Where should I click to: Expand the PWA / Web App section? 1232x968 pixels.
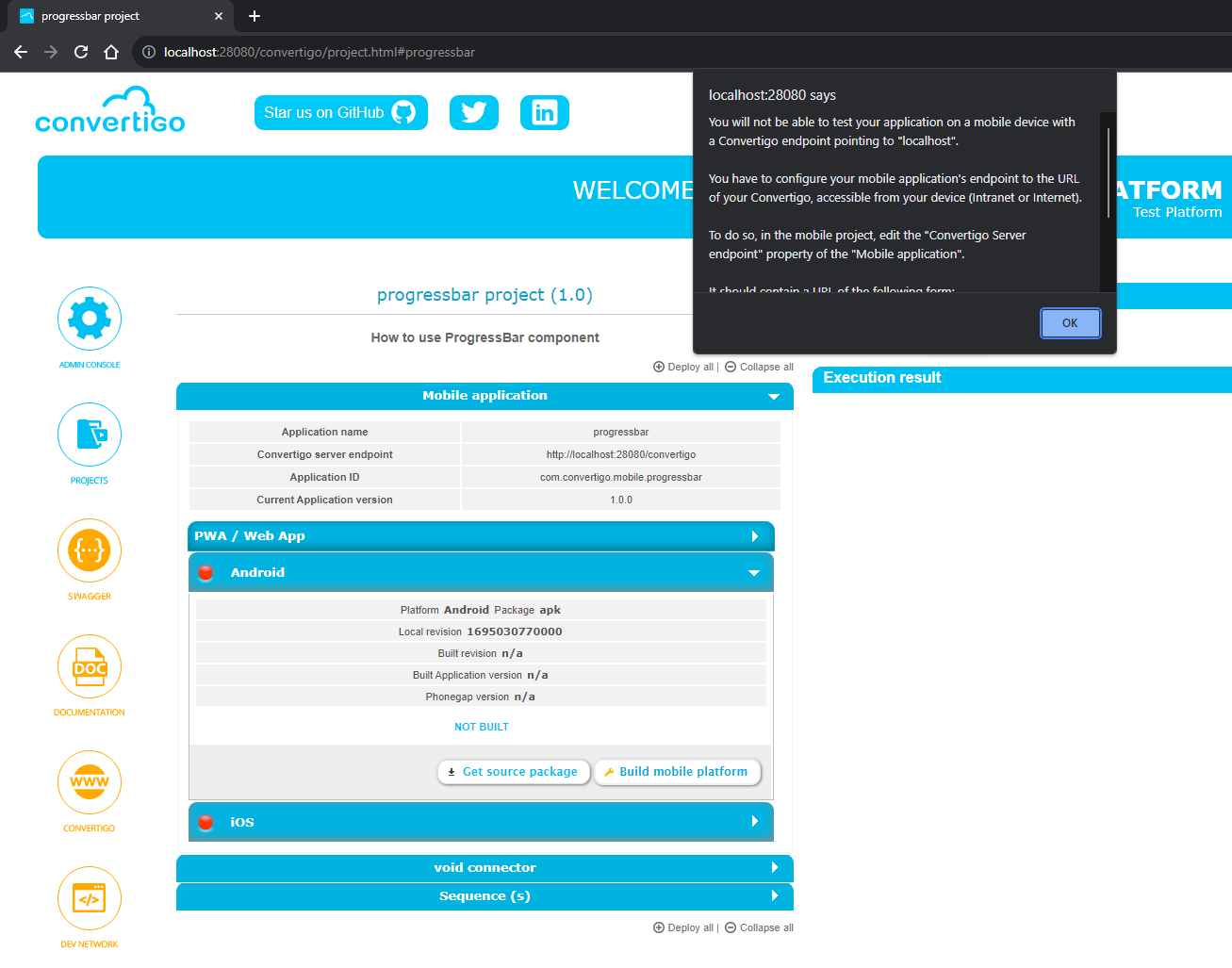coord(481,536)
